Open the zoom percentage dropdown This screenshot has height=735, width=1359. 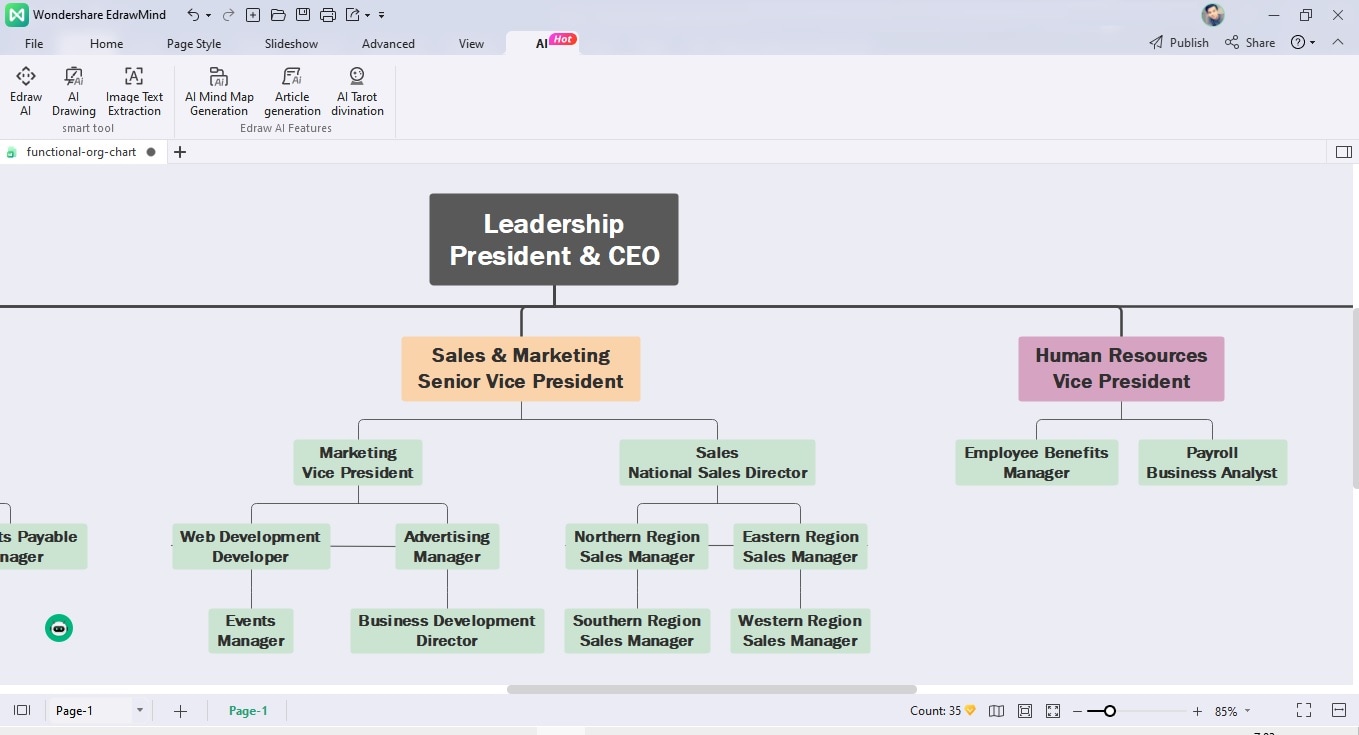pyautogui.click(x=1247, y=711)
